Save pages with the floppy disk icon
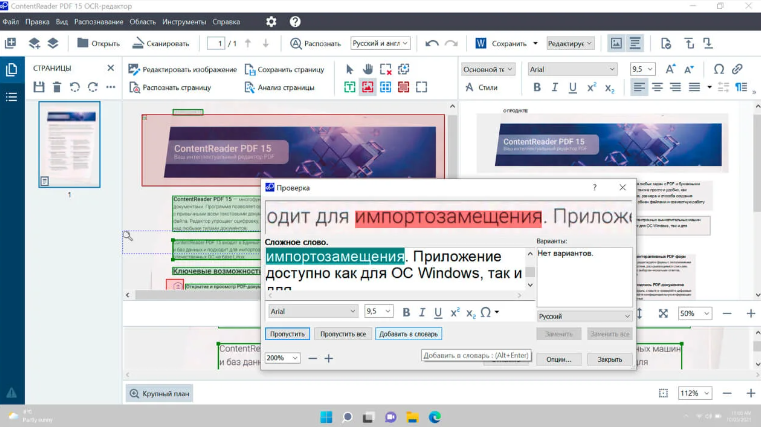The height and width of the screenshot is (427, 761). [x=39, y=87]
